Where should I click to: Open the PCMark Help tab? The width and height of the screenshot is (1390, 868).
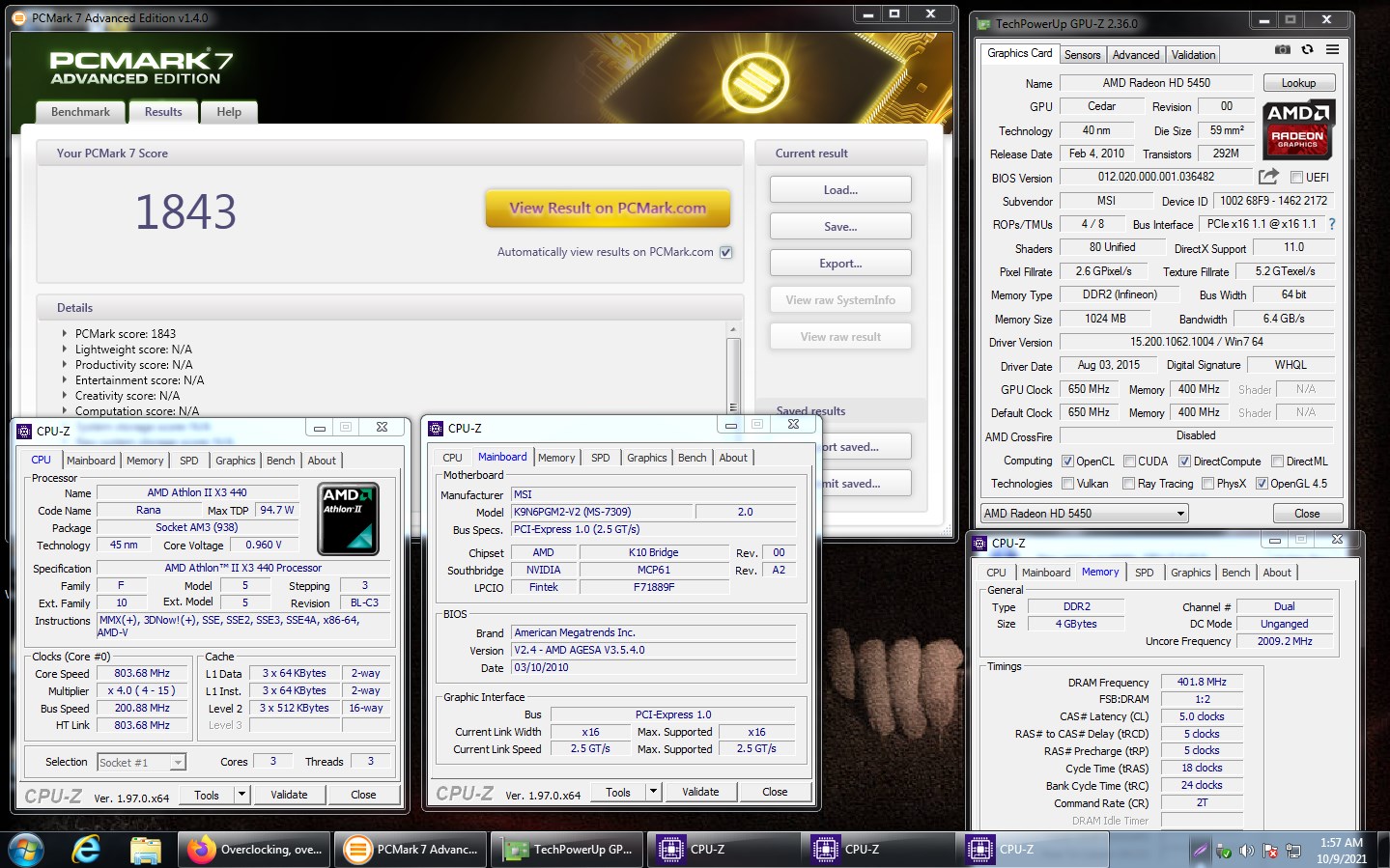coord(229,112)
